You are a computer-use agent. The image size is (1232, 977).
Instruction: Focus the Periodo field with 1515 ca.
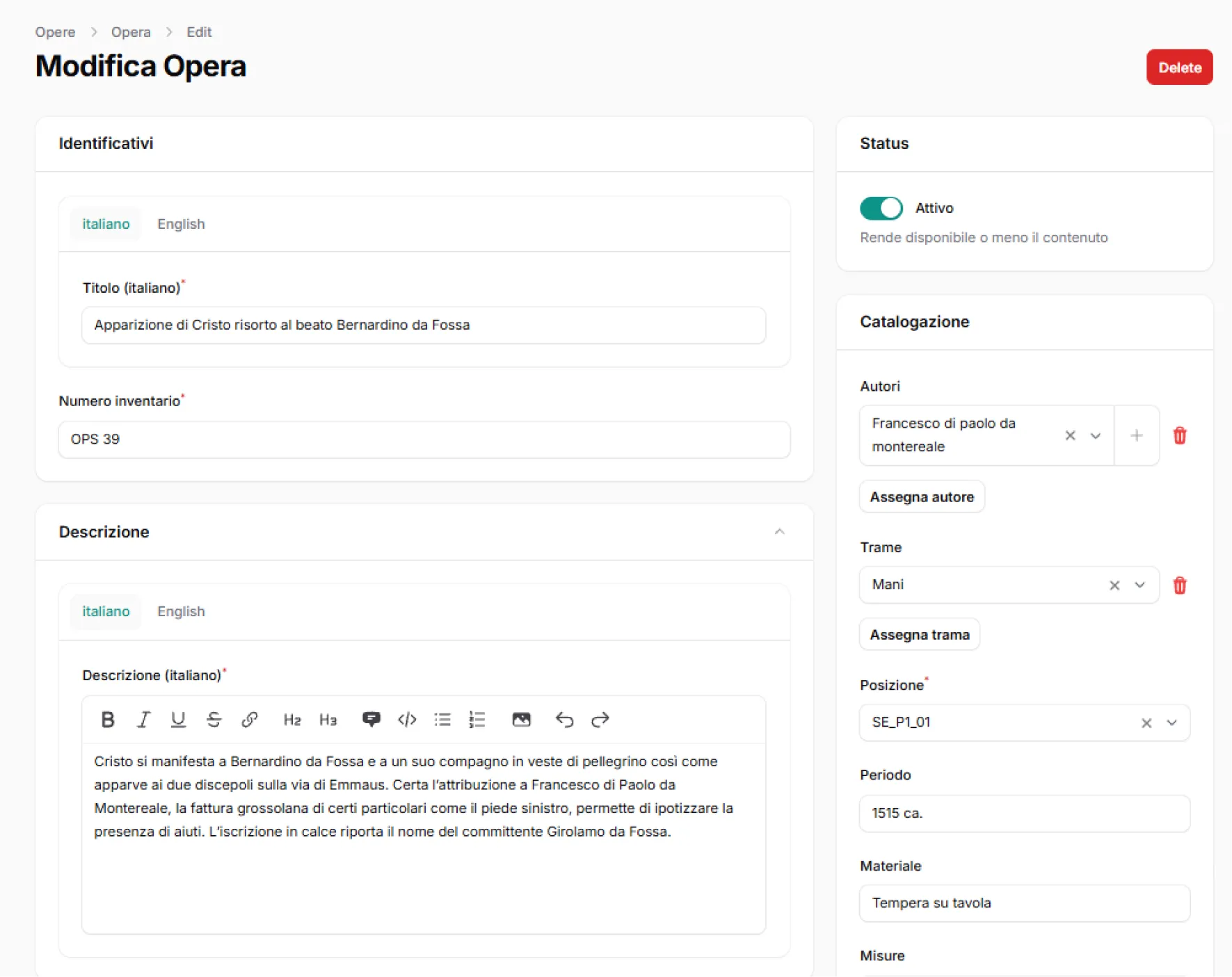tap(1025, 814)
